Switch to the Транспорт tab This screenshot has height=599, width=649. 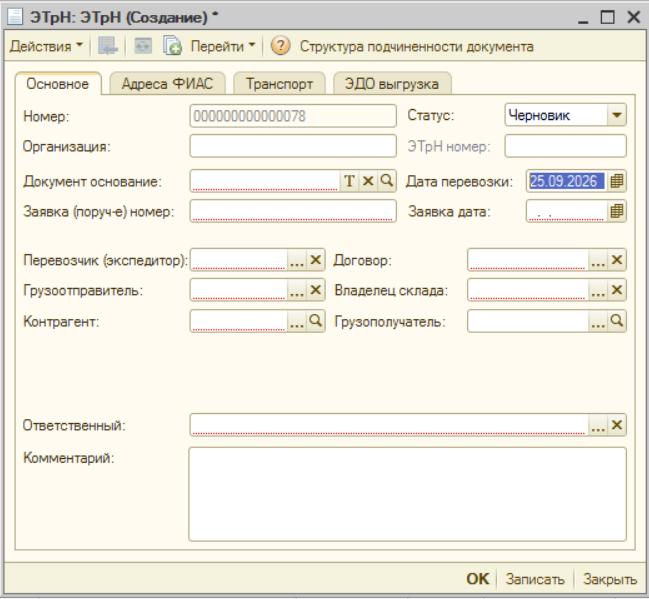tap(279, 84)
